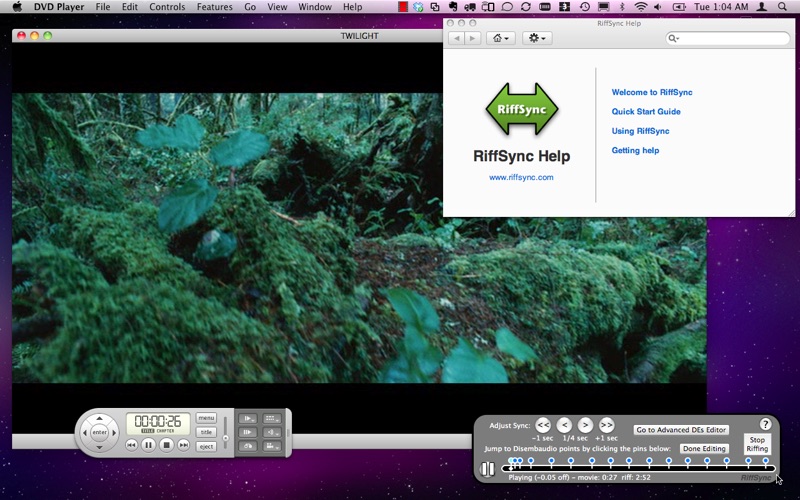Open subtitles dropdown in controller drawer
This screenshot has width=800, height=500.
point(271,418)
